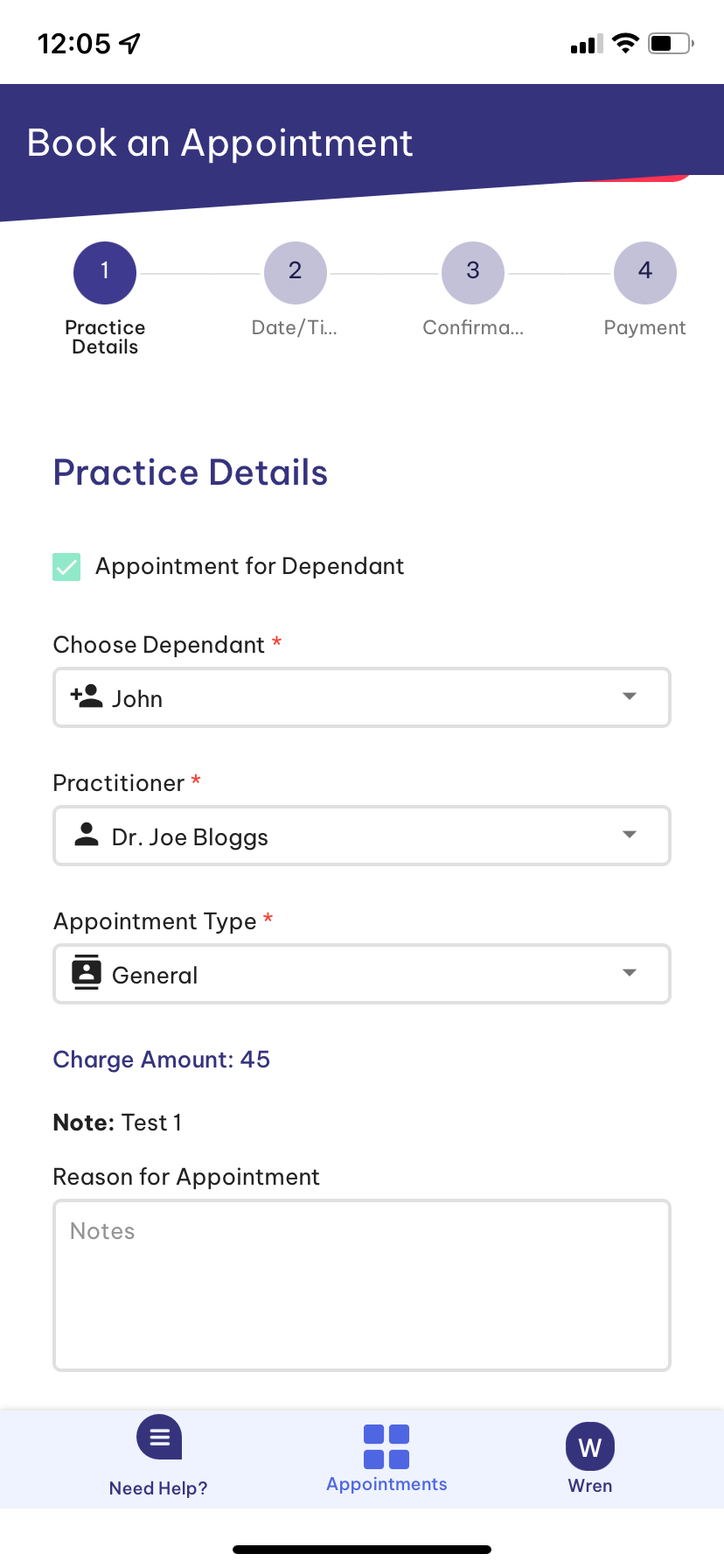Tap the Appointments tab label
Viewport: 724px width, 1568px height.
point(386,1485)
